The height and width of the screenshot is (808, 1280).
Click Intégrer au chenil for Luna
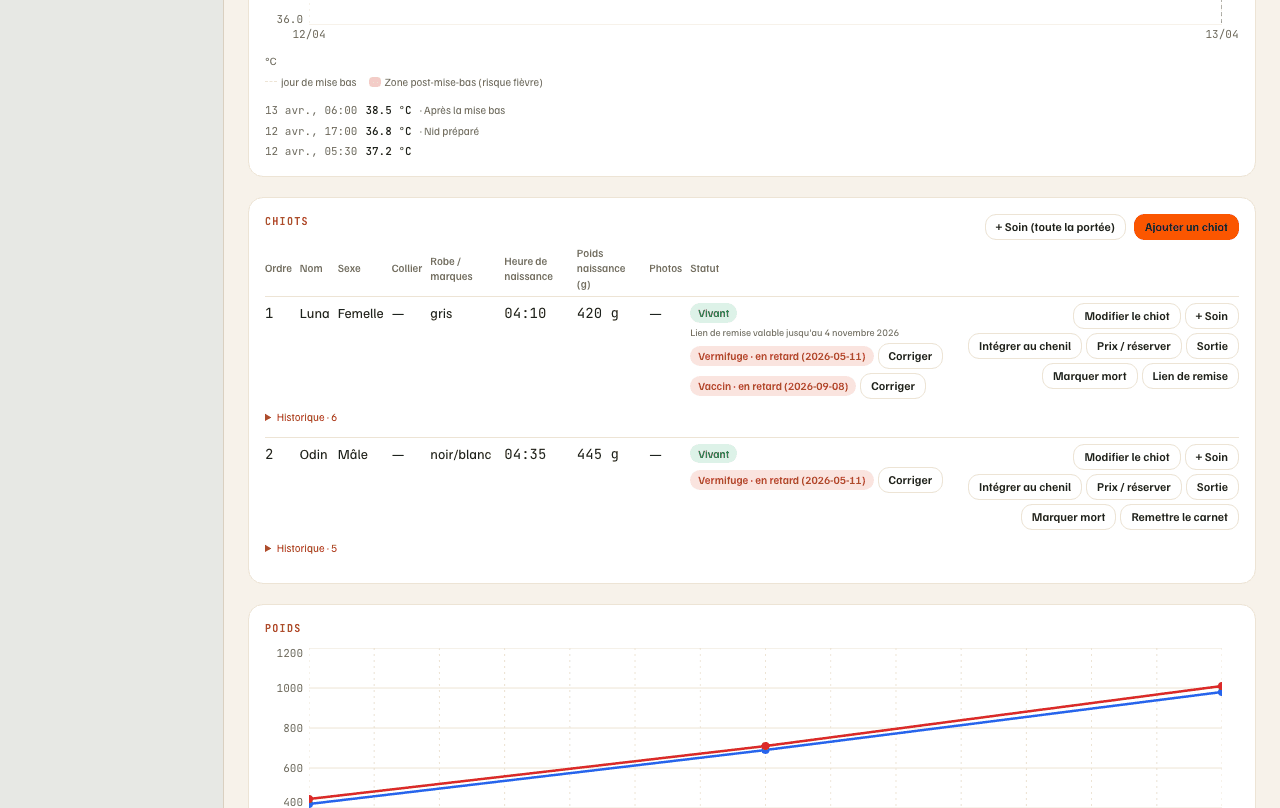1025,346
